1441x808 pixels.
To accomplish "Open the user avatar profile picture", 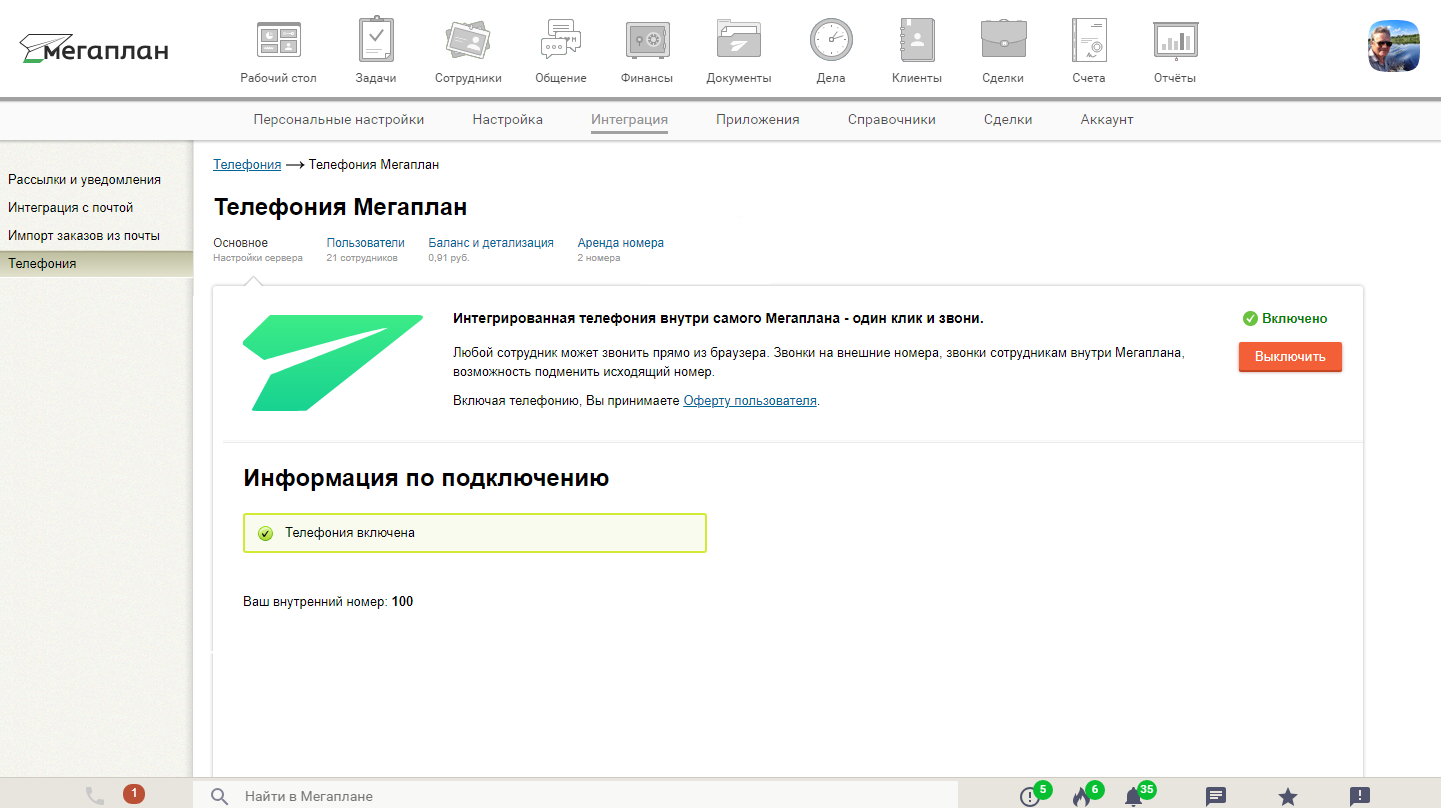I will [x=1394, y=45].
